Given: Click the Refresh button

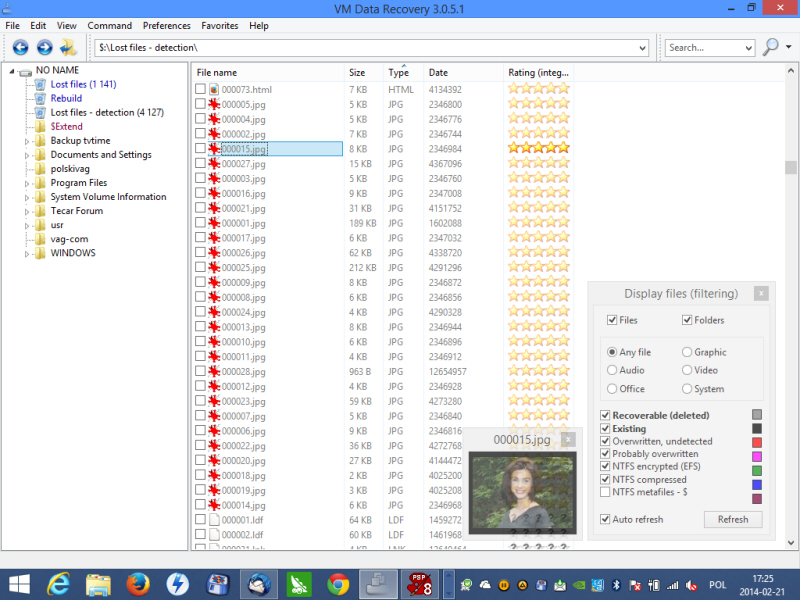Looking at the screenshot, I should 733,519.
